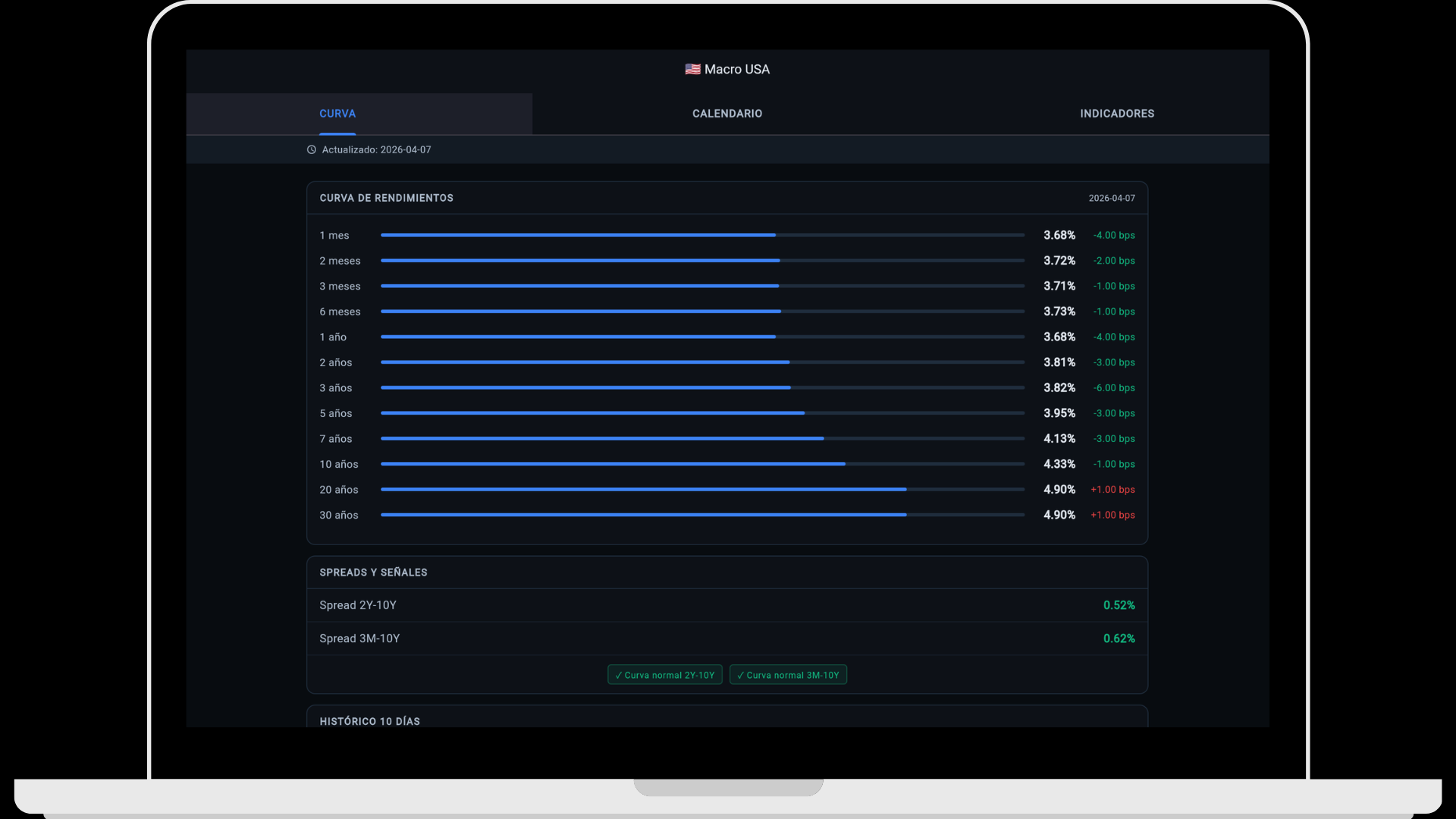Click the checkmark on Curva normal 3M-10Y badge
This screenshot has width=1456, height=819.
[741, 674]
